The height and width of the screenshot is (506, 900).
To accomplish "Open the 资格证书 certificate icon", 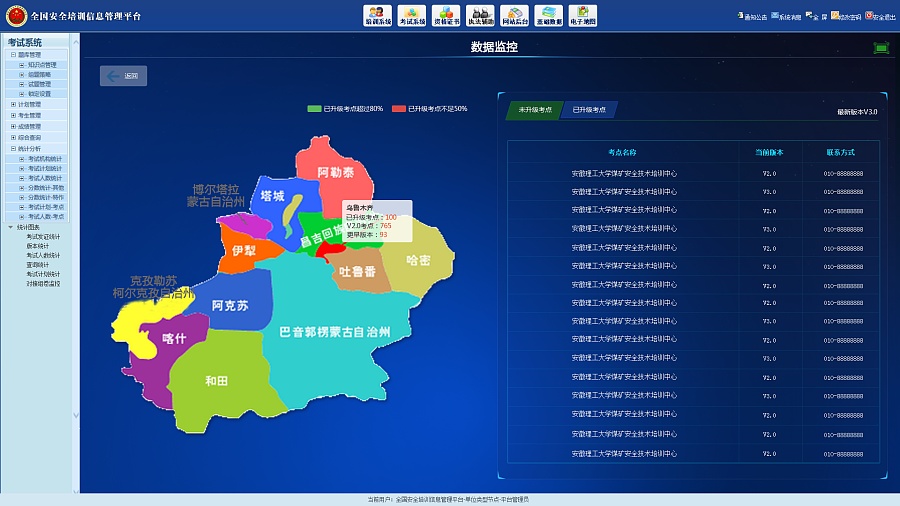I will pos(446,15).
